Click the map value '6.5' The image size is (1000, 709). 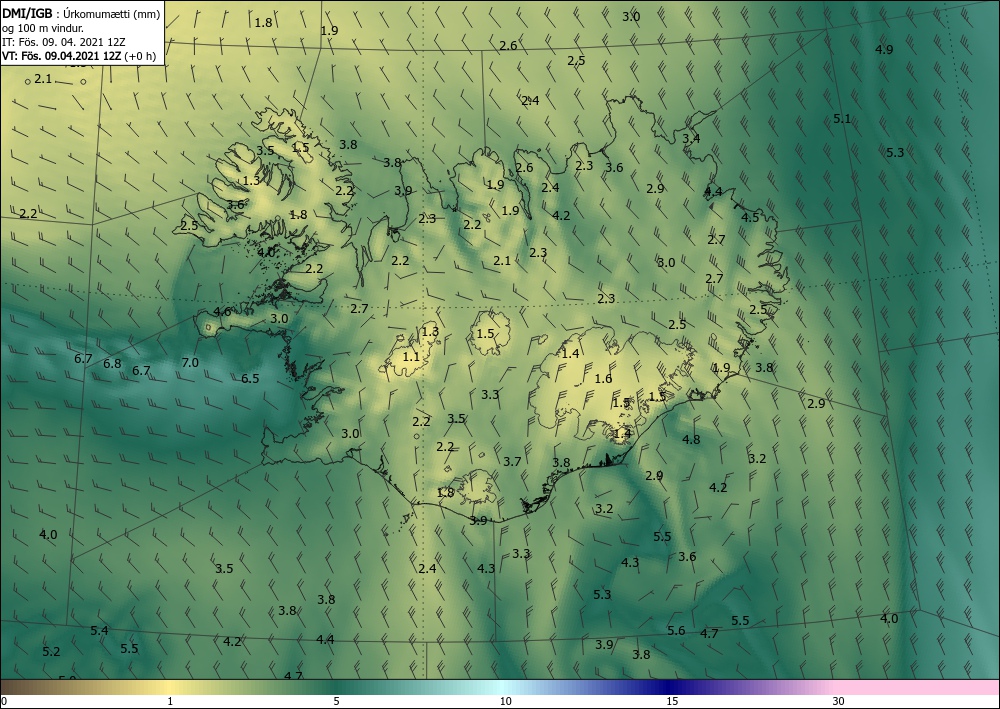click(250, 379)
